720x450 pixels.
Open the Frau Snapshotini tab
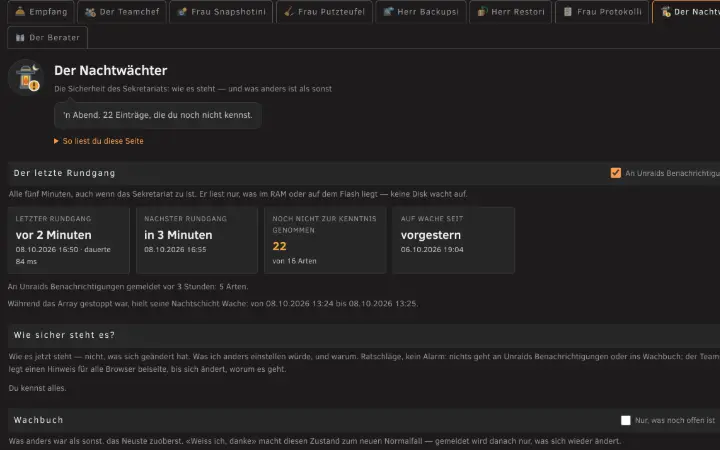coord(221,11)
